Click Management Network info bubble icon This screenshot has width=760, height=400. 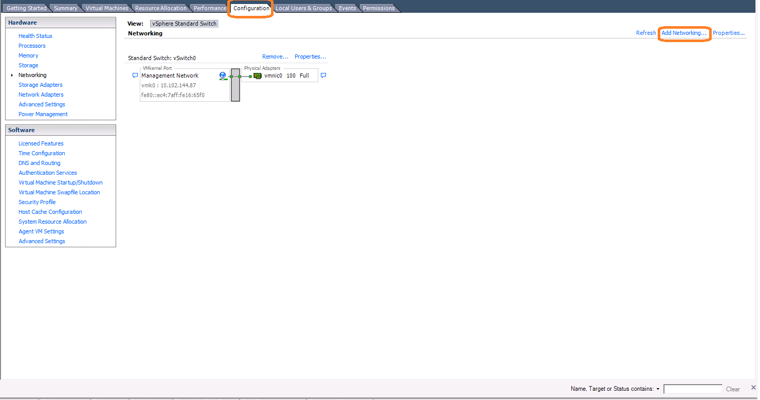click(135, 75)
